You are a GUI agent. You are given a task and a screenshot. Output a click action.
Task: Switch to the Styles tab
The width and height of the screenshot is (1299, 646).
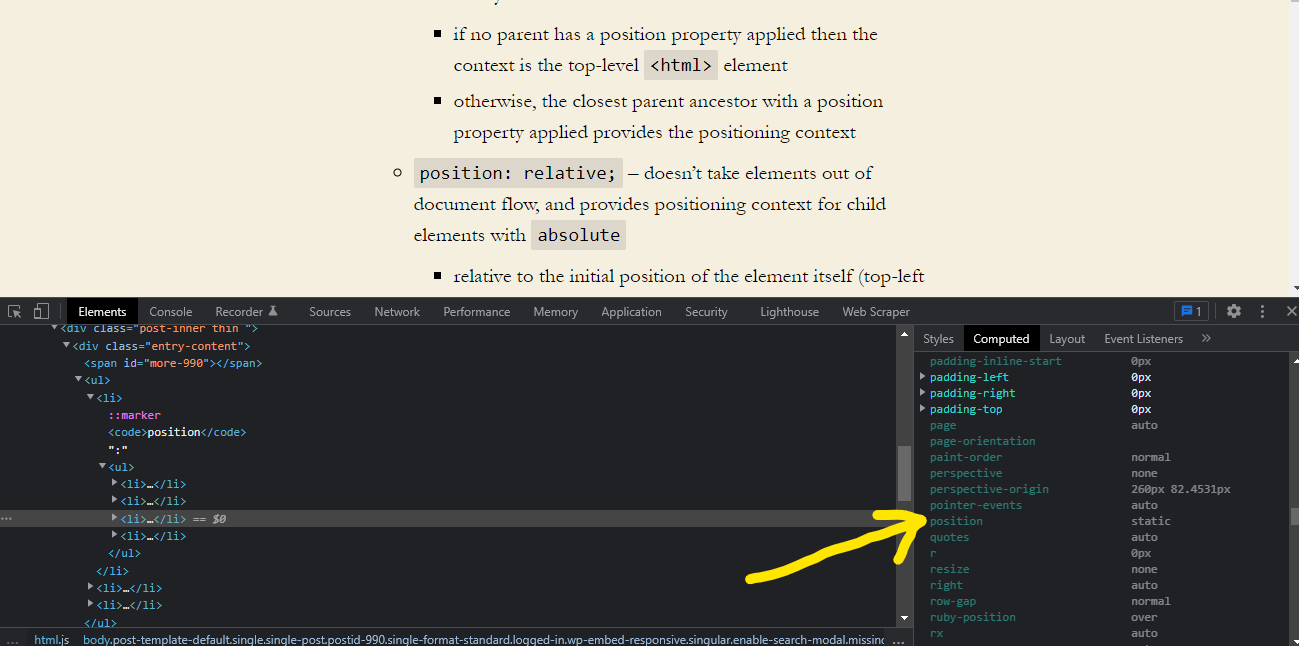(938, 338)
